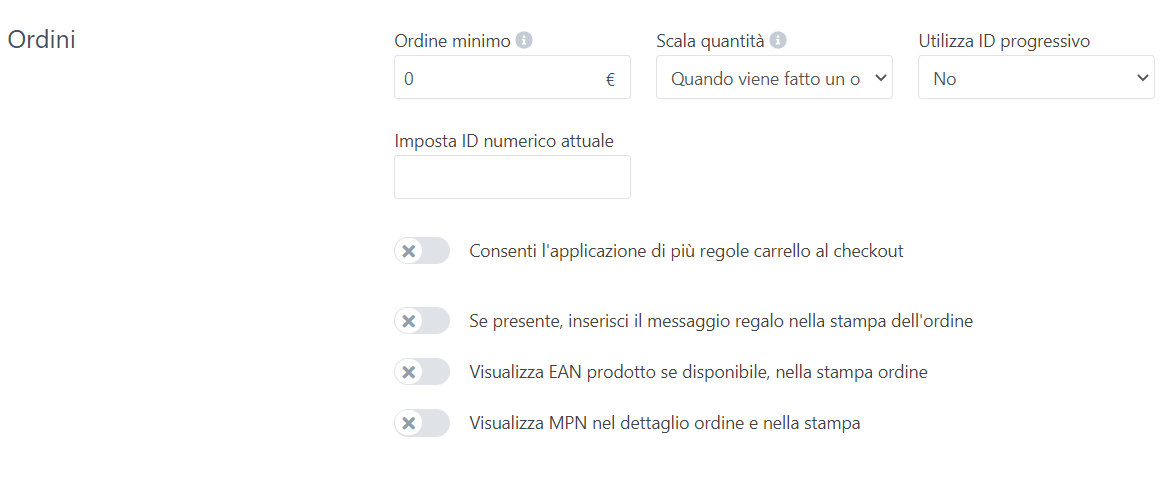The width and height of the screenshot is (1167, 493).
Task: Turn on the Visualizza EAN prodotto switch
Action: pyautogui.click(x=422, y=372)
